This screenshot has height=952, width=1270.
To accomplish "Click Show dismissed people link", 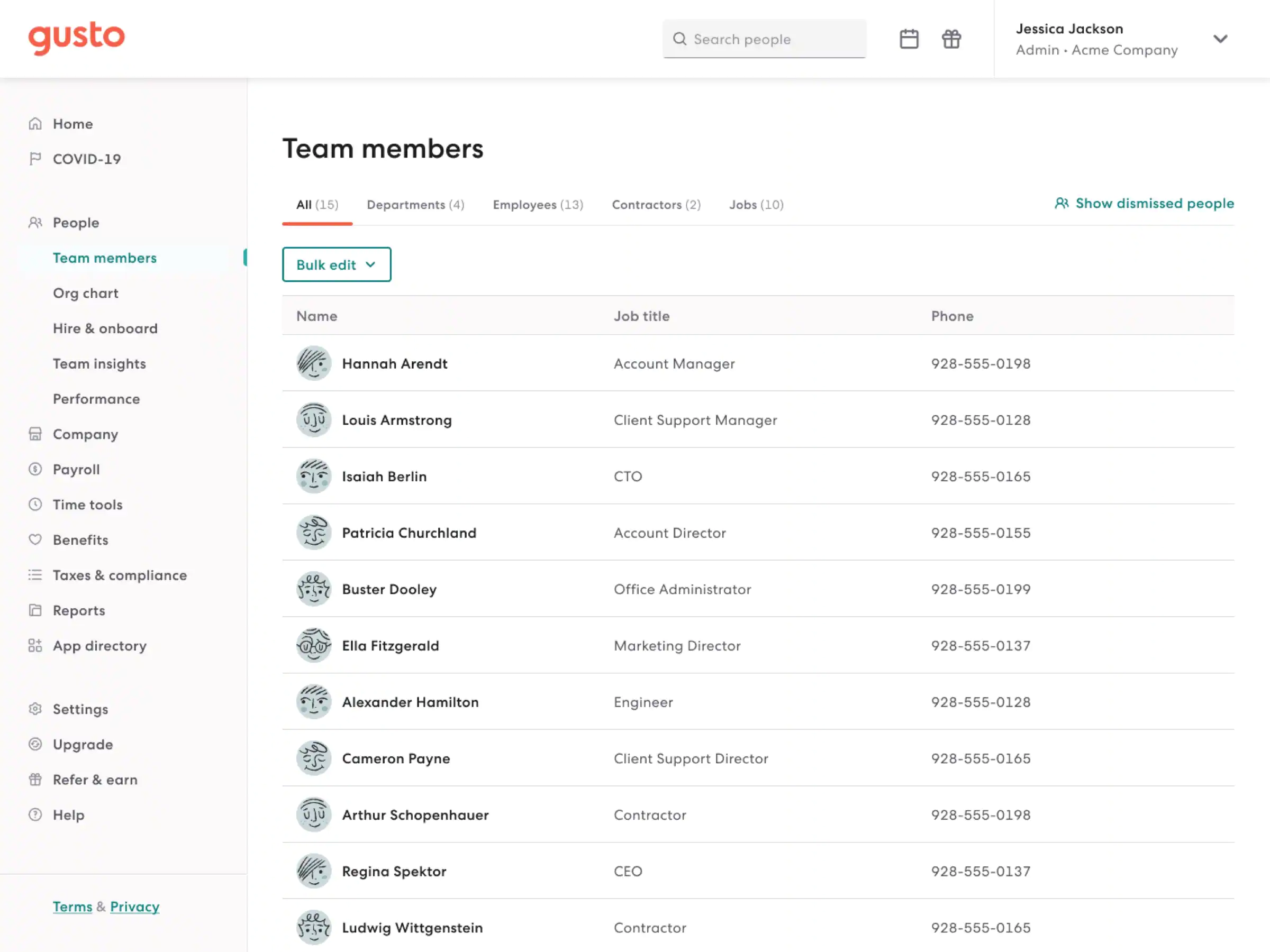I will [1155, 203].
